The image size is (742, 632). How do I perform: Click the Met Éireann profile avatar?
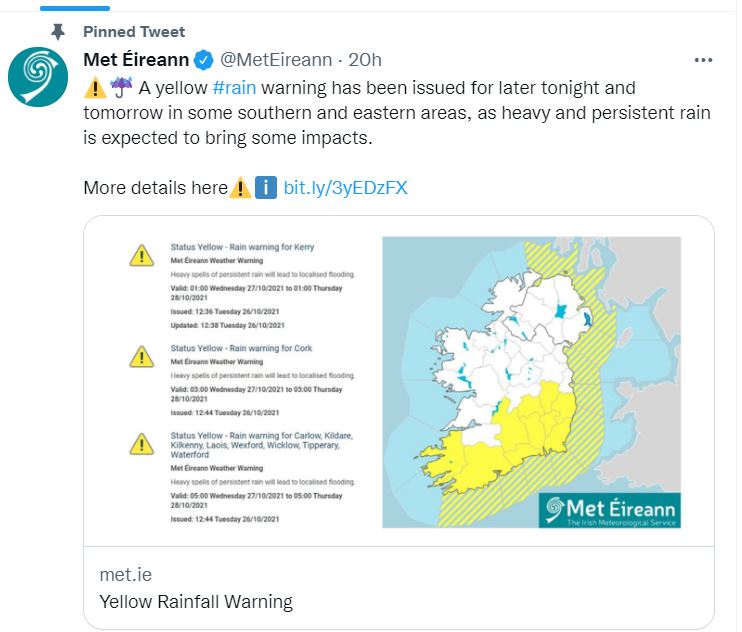(x=38, y=77)
